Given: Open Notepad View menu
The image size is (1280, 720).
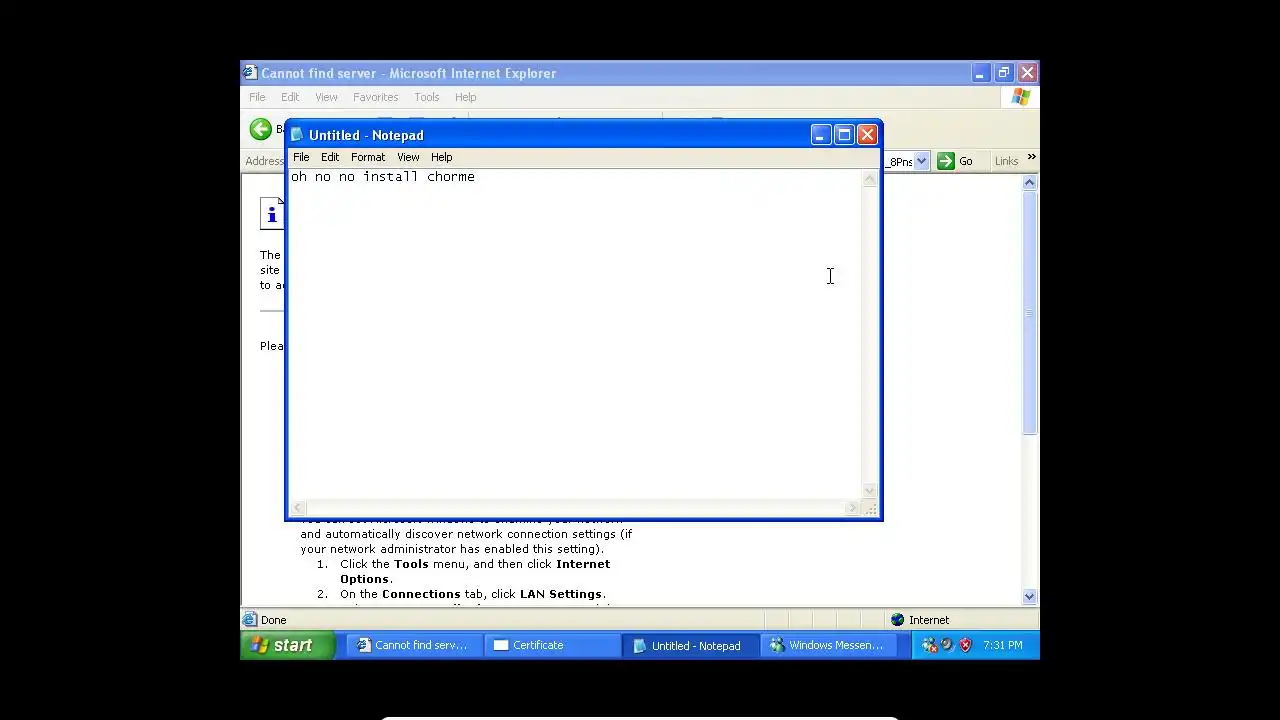Looking at the screenshot, I should coord(408,157).
